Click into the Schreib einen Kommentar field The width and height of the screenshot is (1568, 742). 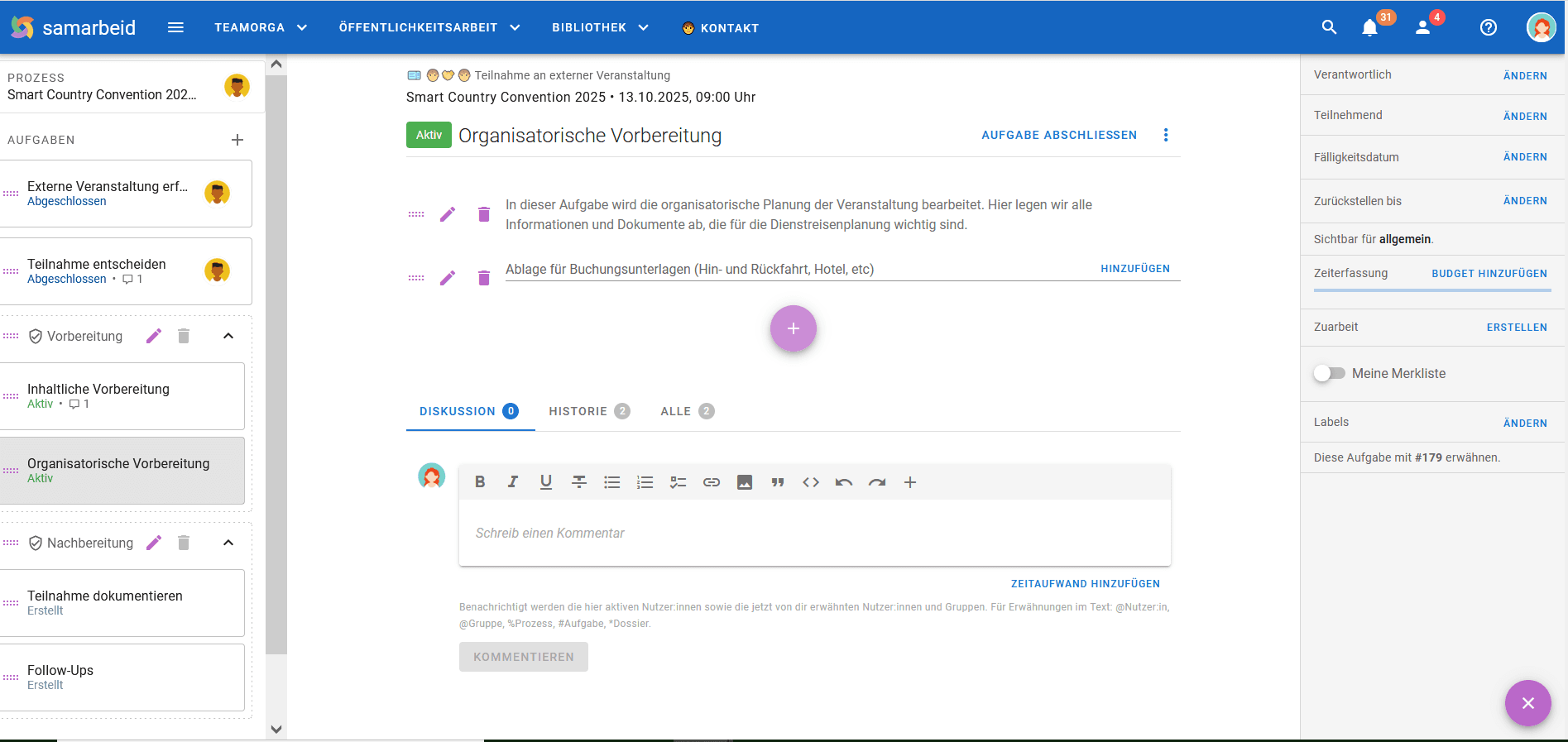(814, 534)
